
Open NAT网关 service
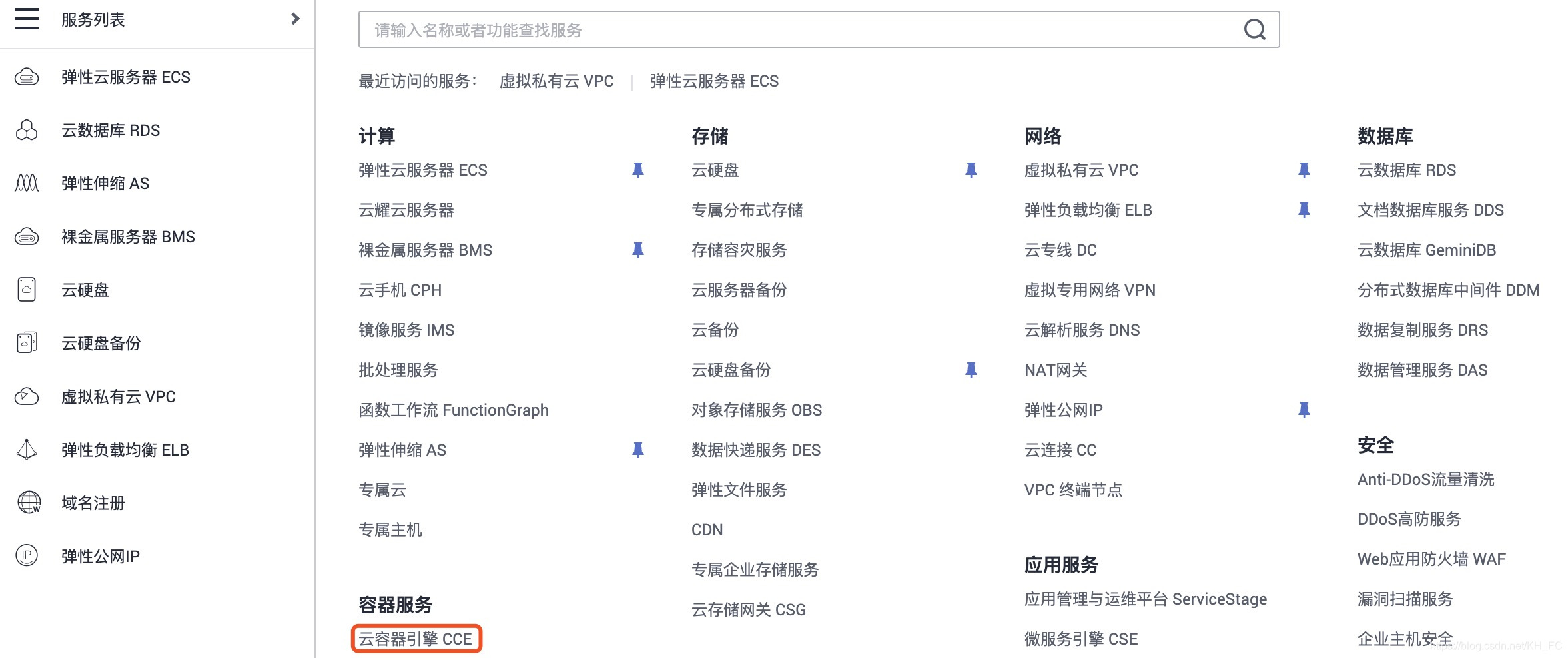point(1056,370)
